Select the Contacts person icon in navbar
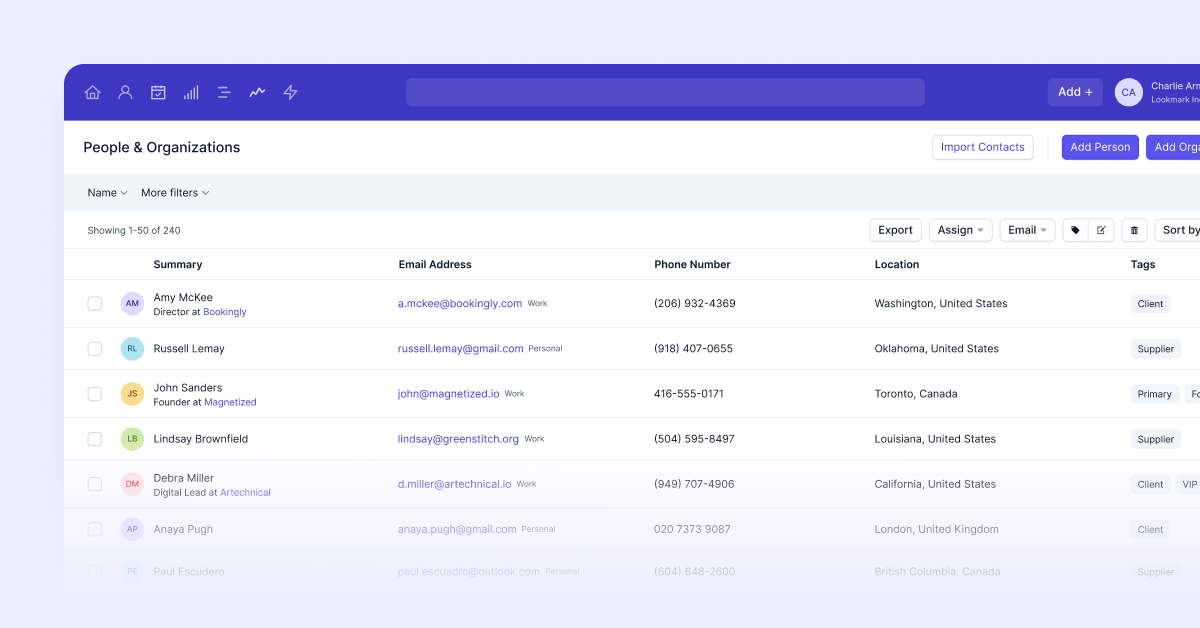The image size is (1200, 628). 125,92
